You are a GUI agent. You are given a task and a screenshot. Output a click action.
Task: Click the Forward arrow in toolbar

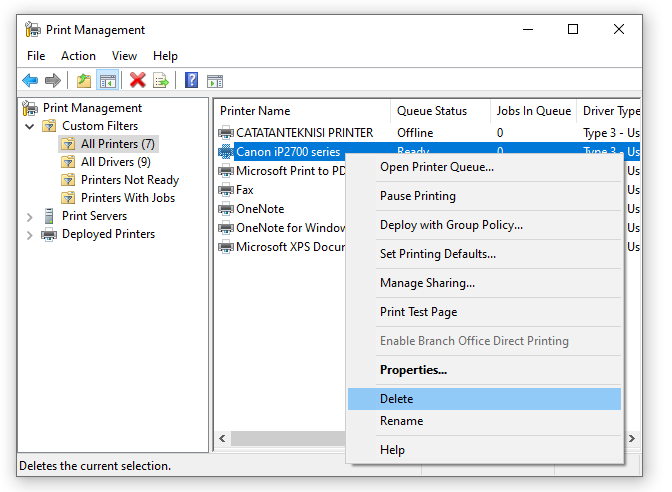[x=52, y=81]
